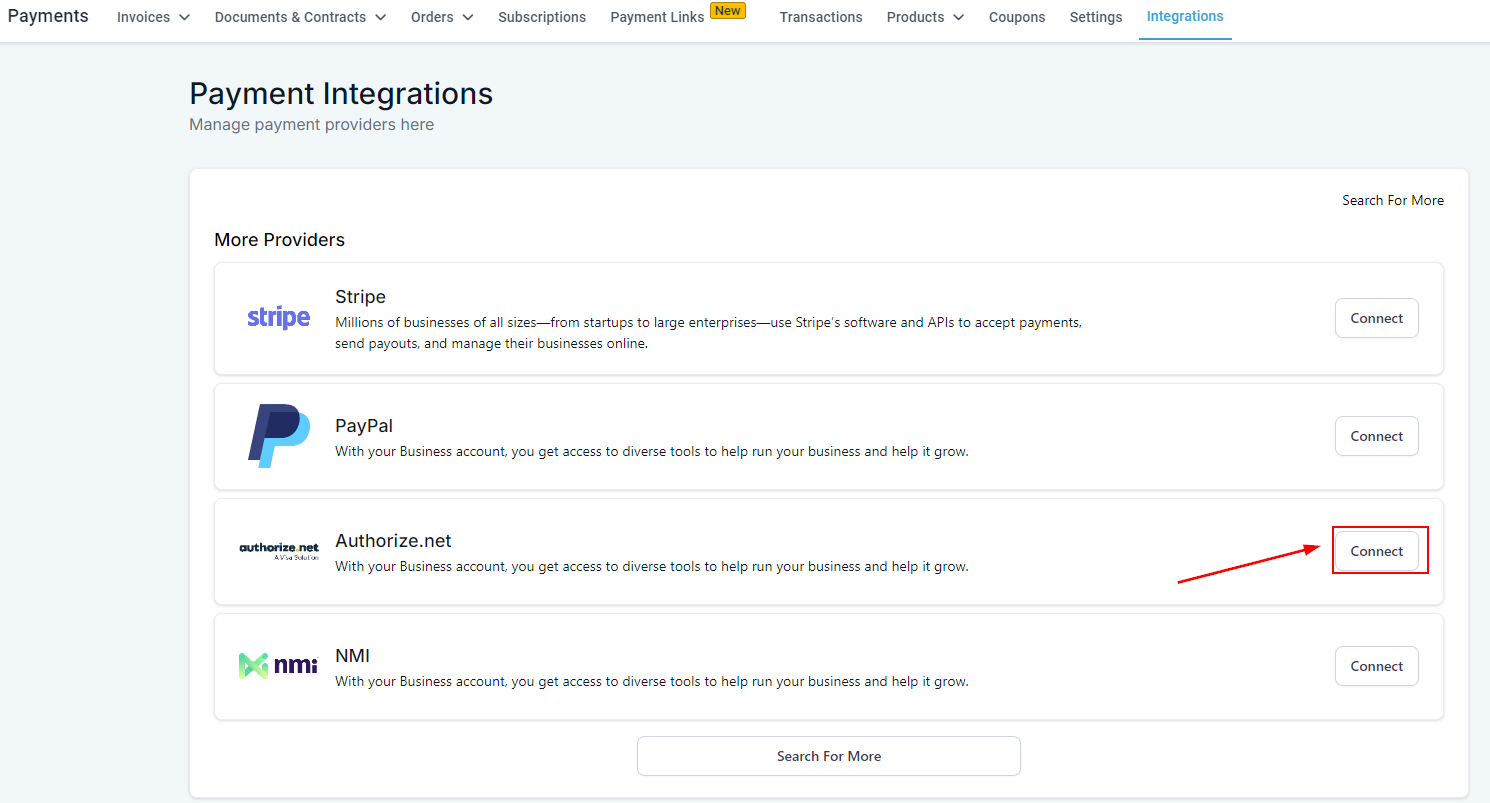
Task: Open the Products dropdown menu
Action: point(925,17)
